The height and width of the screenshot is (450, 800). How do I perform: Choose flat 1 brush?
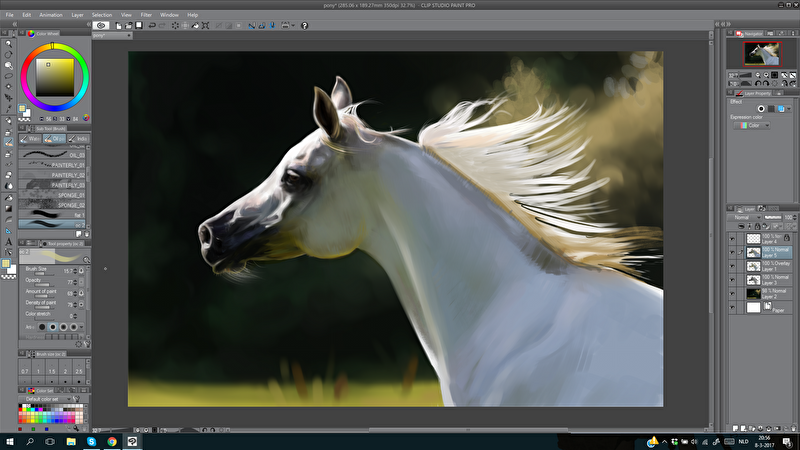[x=52, y=215]
